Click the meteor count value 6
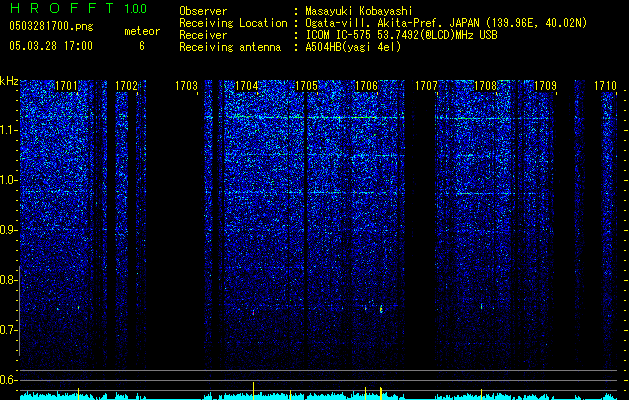Screen dimensions: 629x400 click(142, 46)
